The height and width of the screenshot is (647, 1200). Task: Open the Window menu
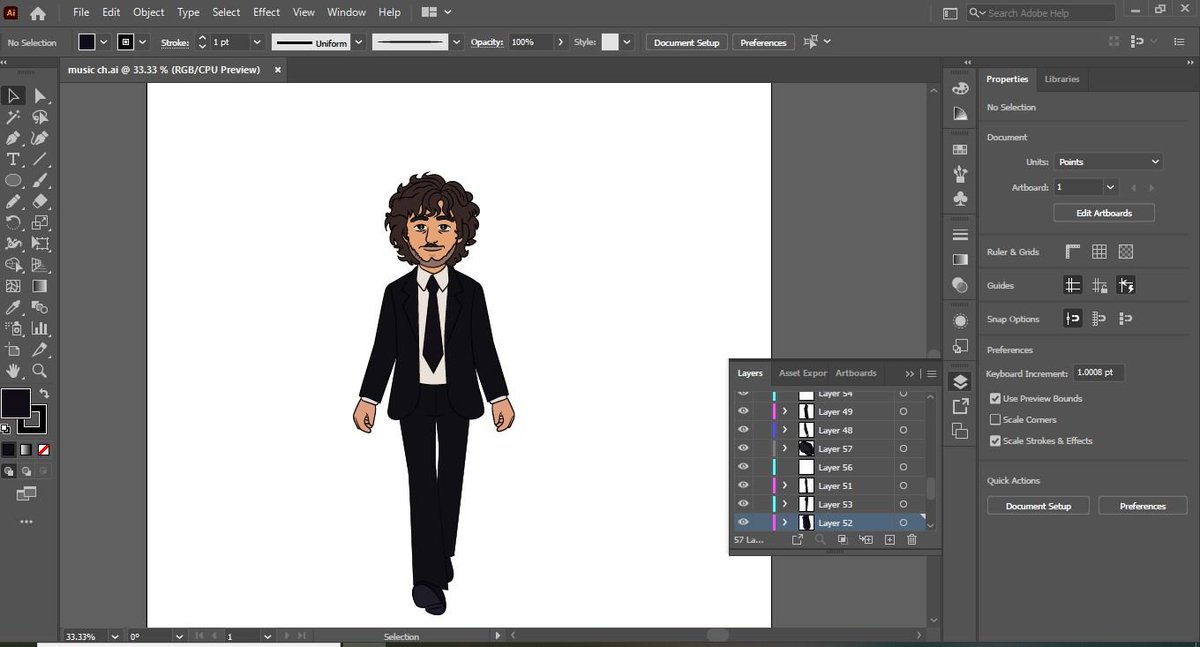pyautogui.click(x=347, y=12)
